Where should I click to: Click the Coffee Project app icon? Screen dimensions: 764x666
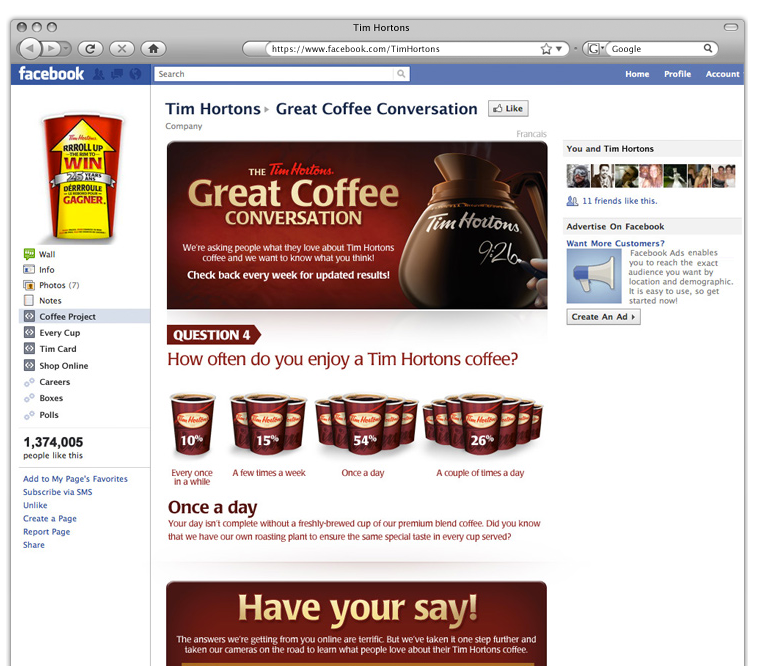click(29, 316)
